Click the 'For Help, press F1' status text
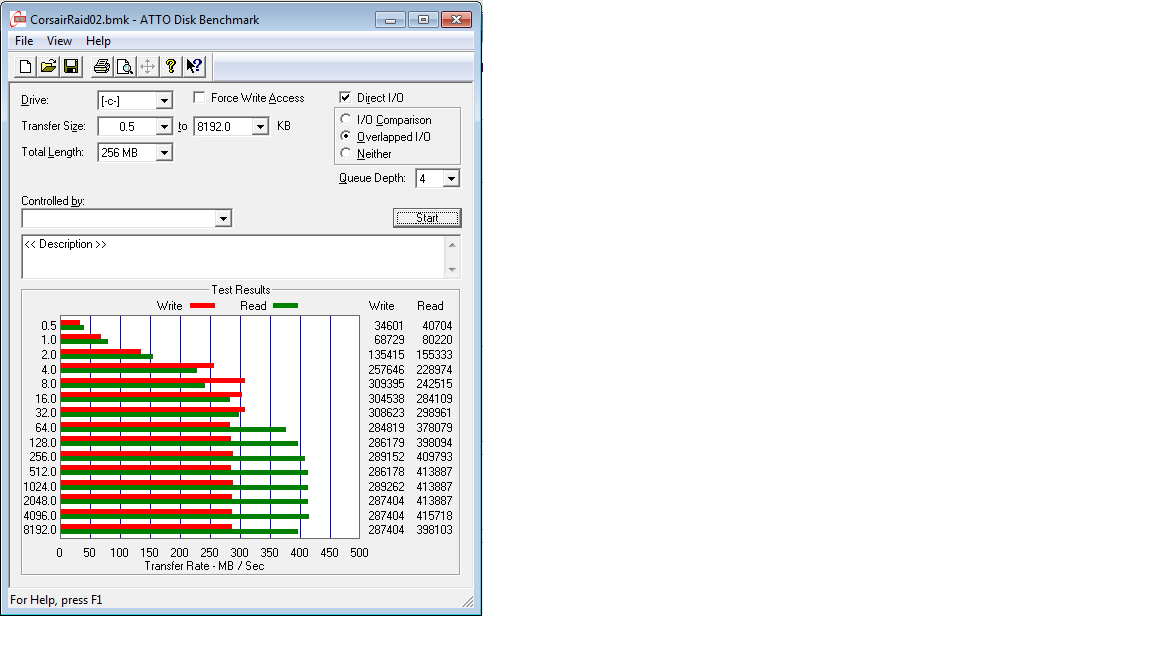The height and width of the screenshot is (648, 1152). click(x=57, y=600)
